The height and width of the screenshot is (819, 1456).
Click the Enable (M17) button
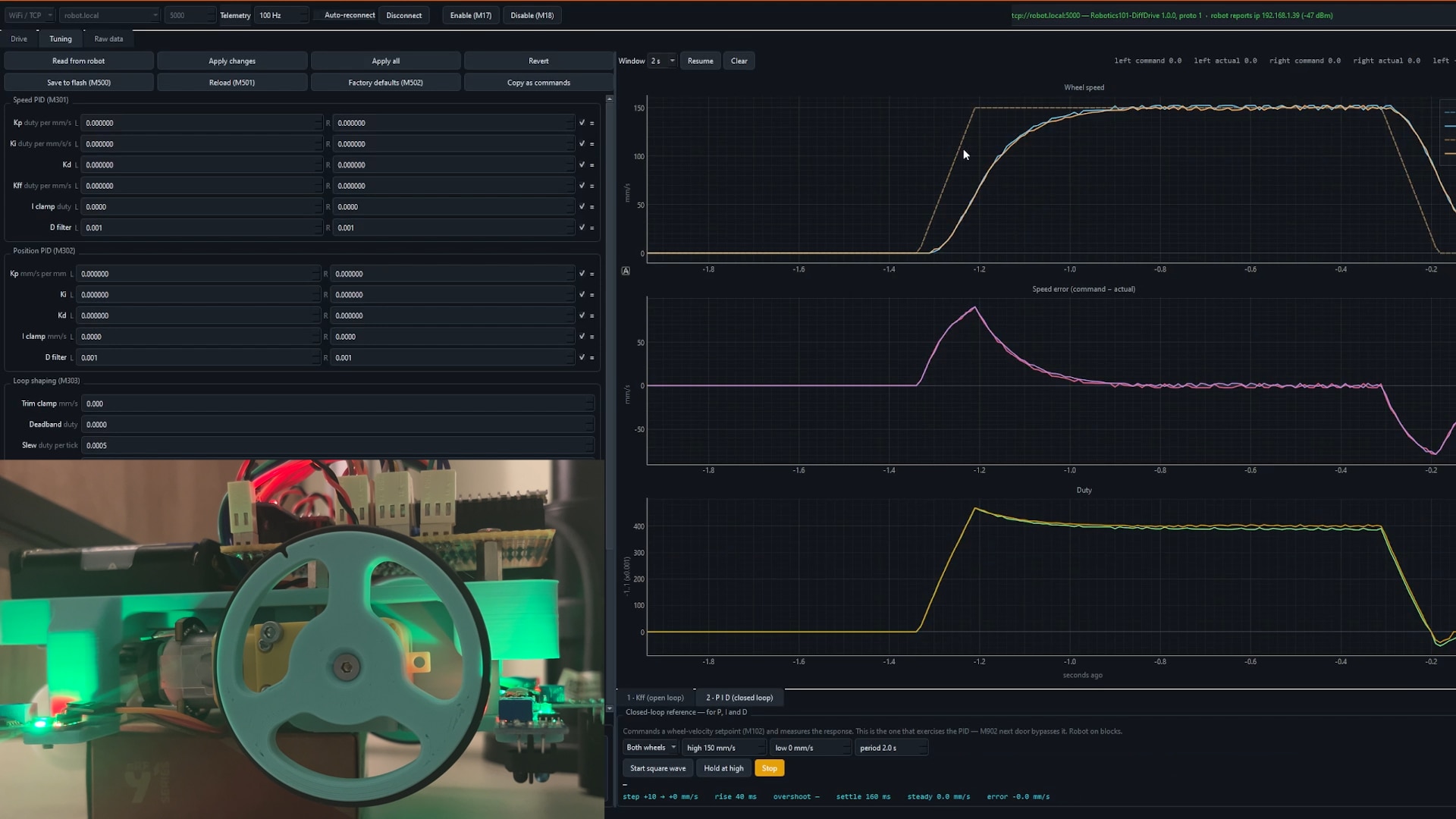pos(471,15)
